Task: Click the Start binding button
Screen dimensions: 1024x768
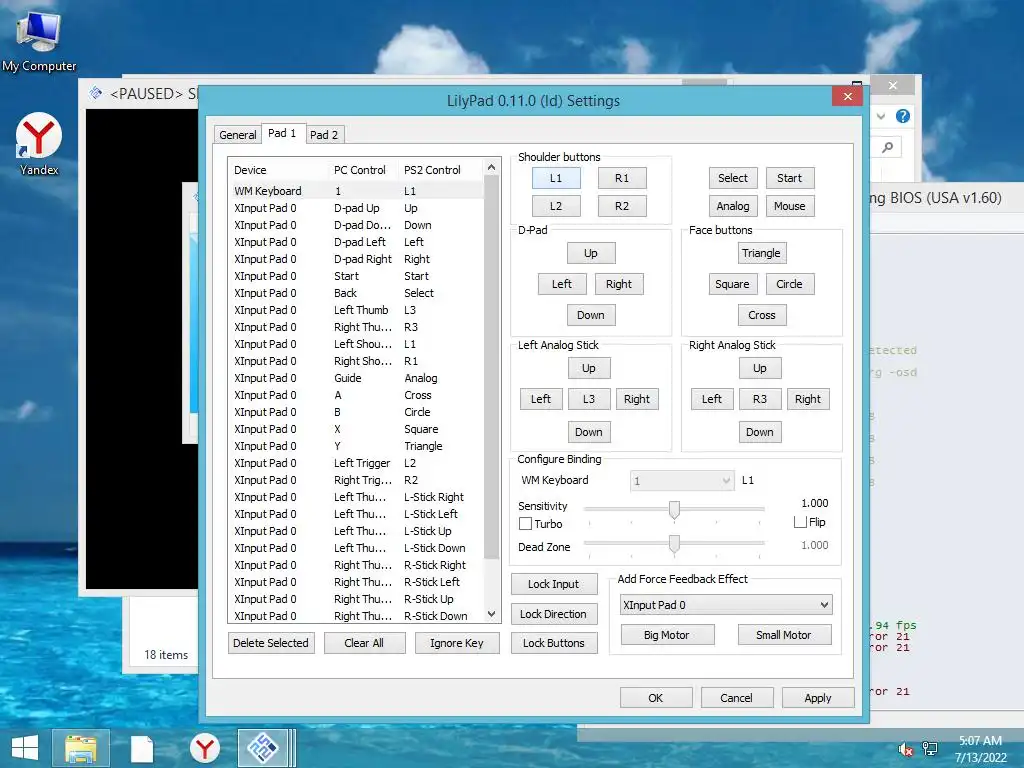Action: [x=790, y=178]
